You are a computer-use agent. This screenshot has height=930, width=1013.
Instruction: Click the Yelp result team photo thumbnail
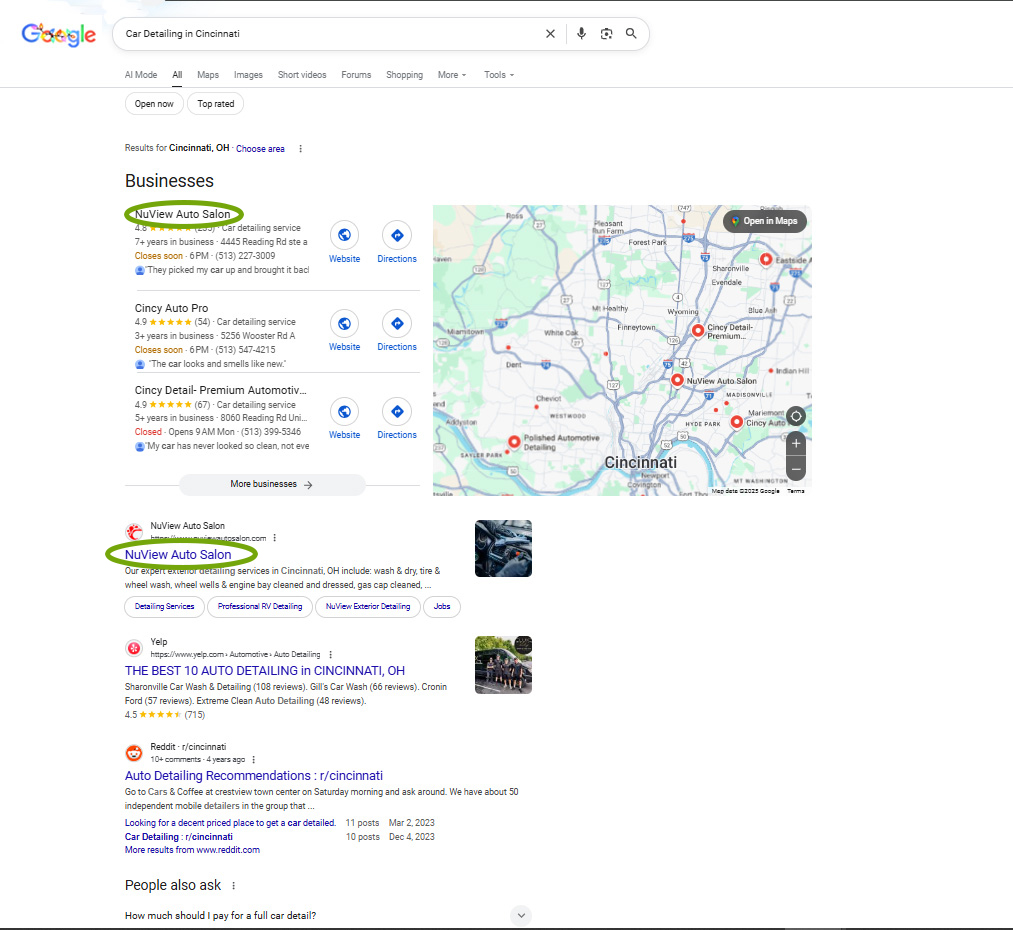(x=503, y=665)
